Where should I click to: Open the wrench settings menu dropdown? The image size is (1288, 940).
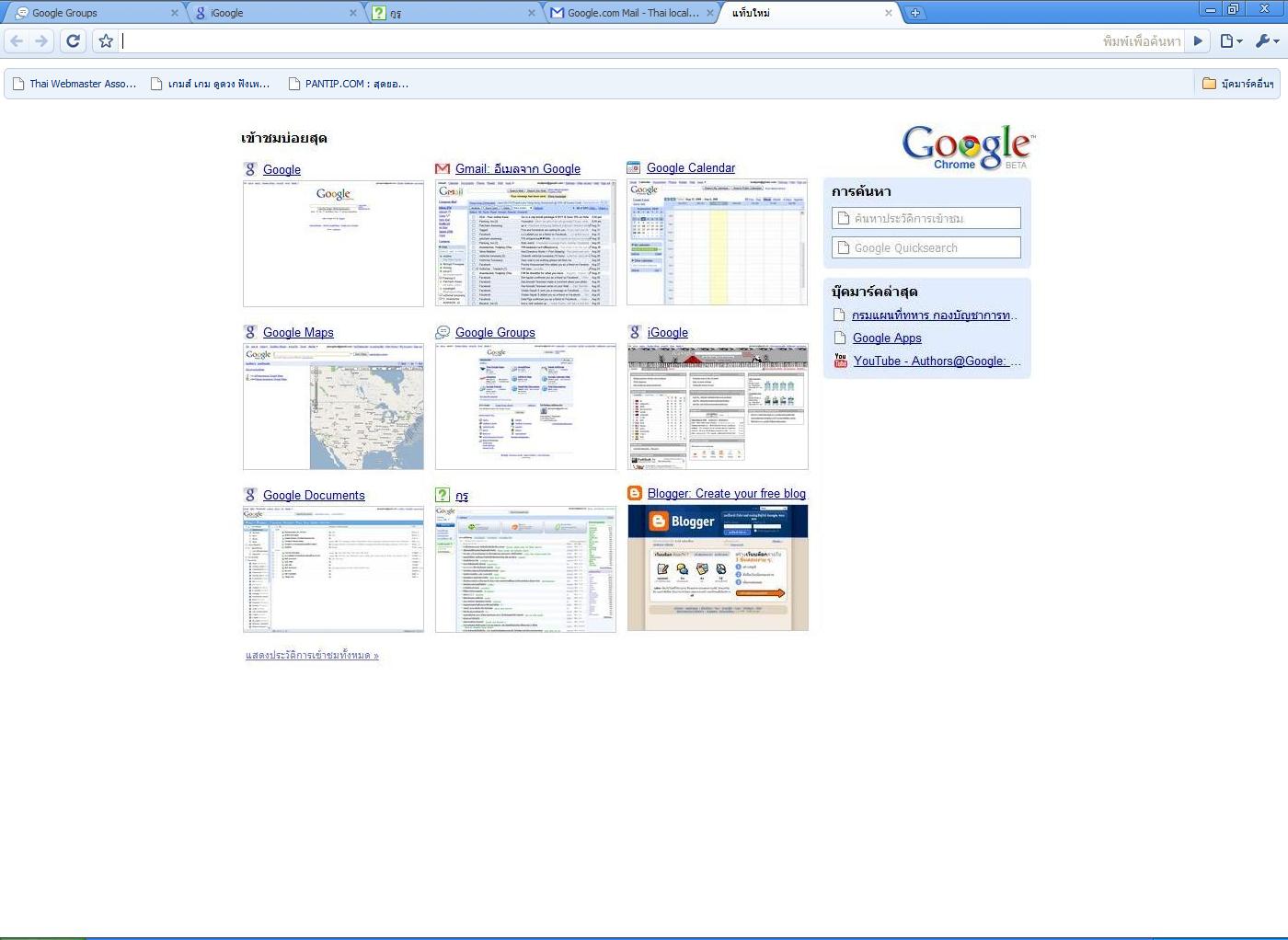[1267, 40]
